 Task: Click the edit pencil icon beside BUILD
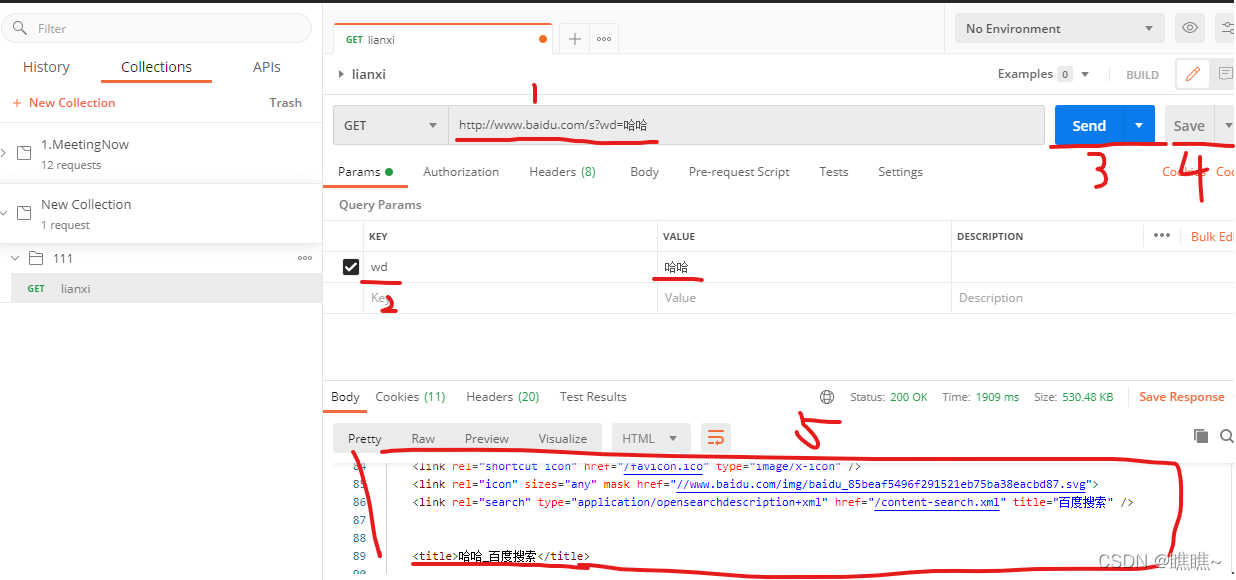click(x=1191, y=74)
